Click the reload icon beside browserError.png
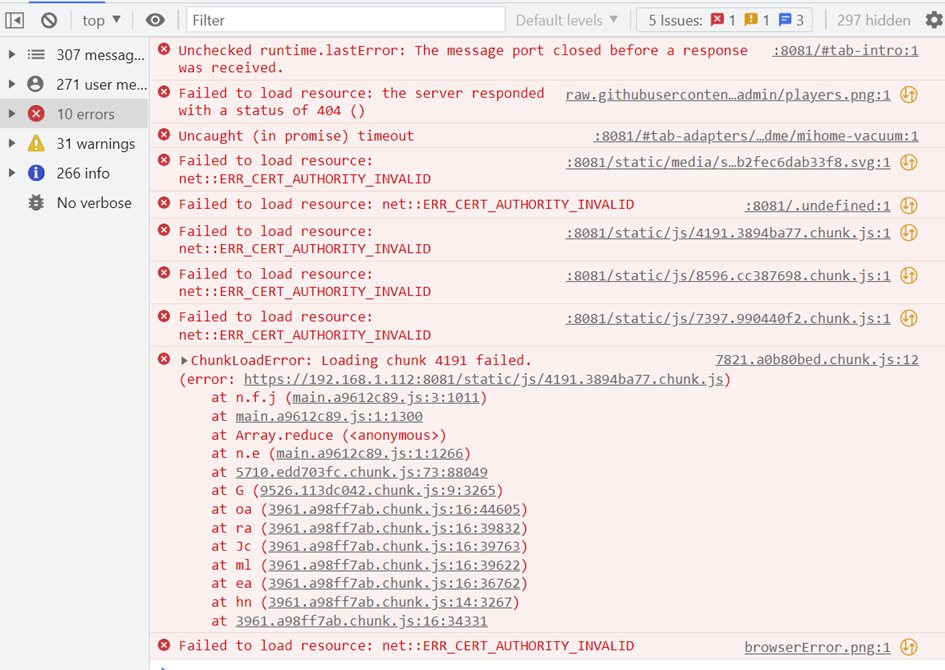945x670 pixels. click(x=907, y=646)
